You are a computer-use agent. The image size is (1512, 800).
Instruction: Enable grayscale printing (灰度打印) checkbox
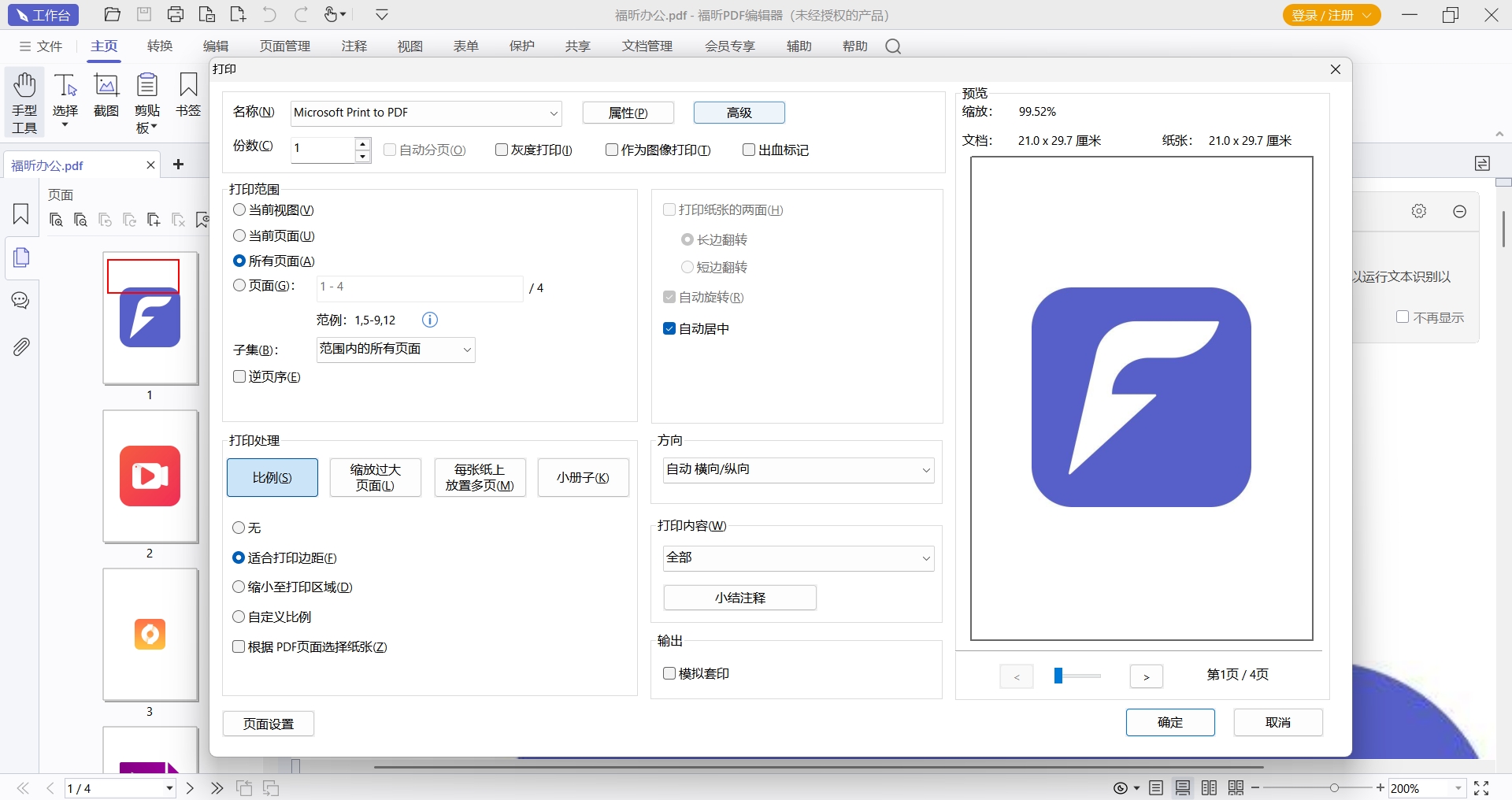point(502,150)
